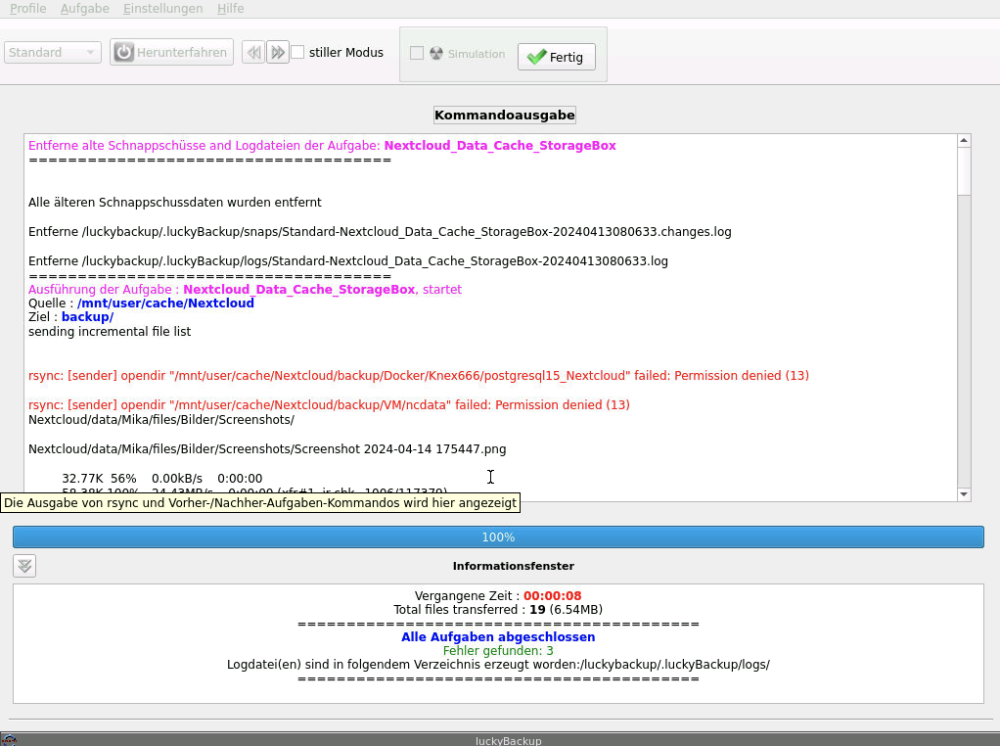Screen dimensions: 1000x746
Task: Click the Nextcloud/data/Mika/files/Bilder/Screenshots/ directory line
Action: 161,420
